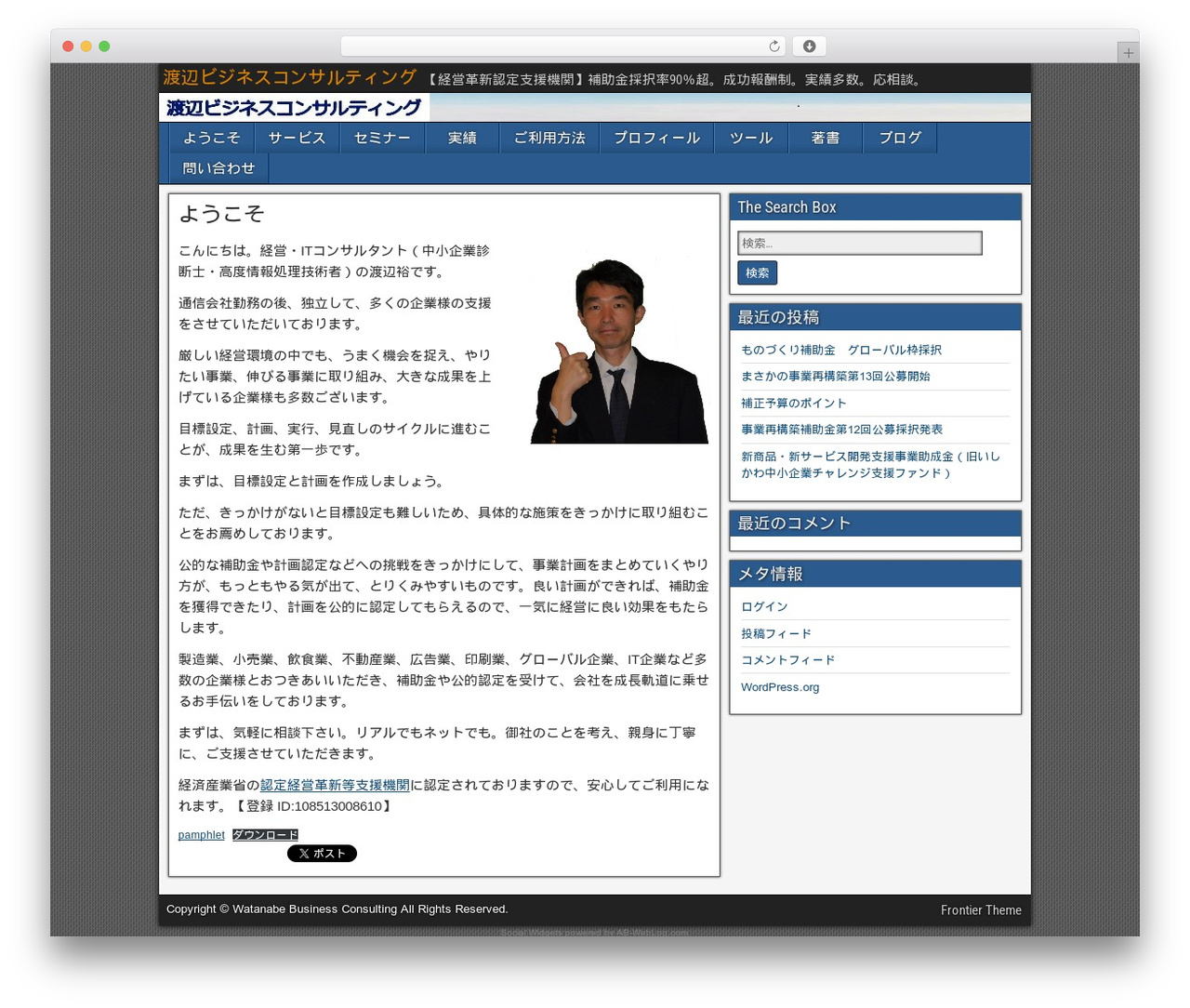Screen dimensions: 1190x1008
Task: Click the orange 渡辺ビジネスコンサルティング site title
Action: (x=290, y=78)
